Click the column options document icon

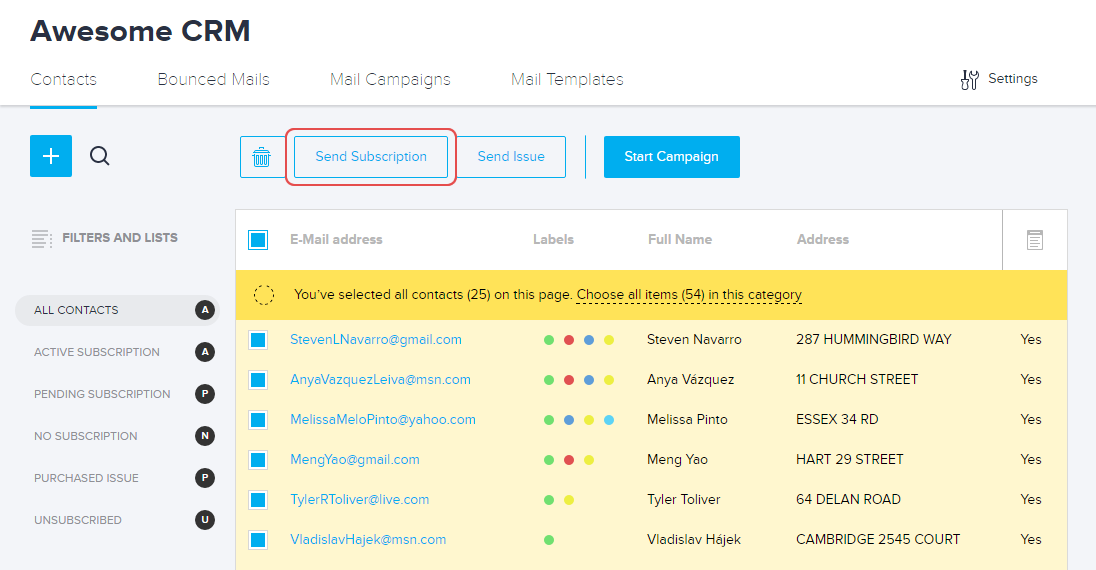point(1034,240)
